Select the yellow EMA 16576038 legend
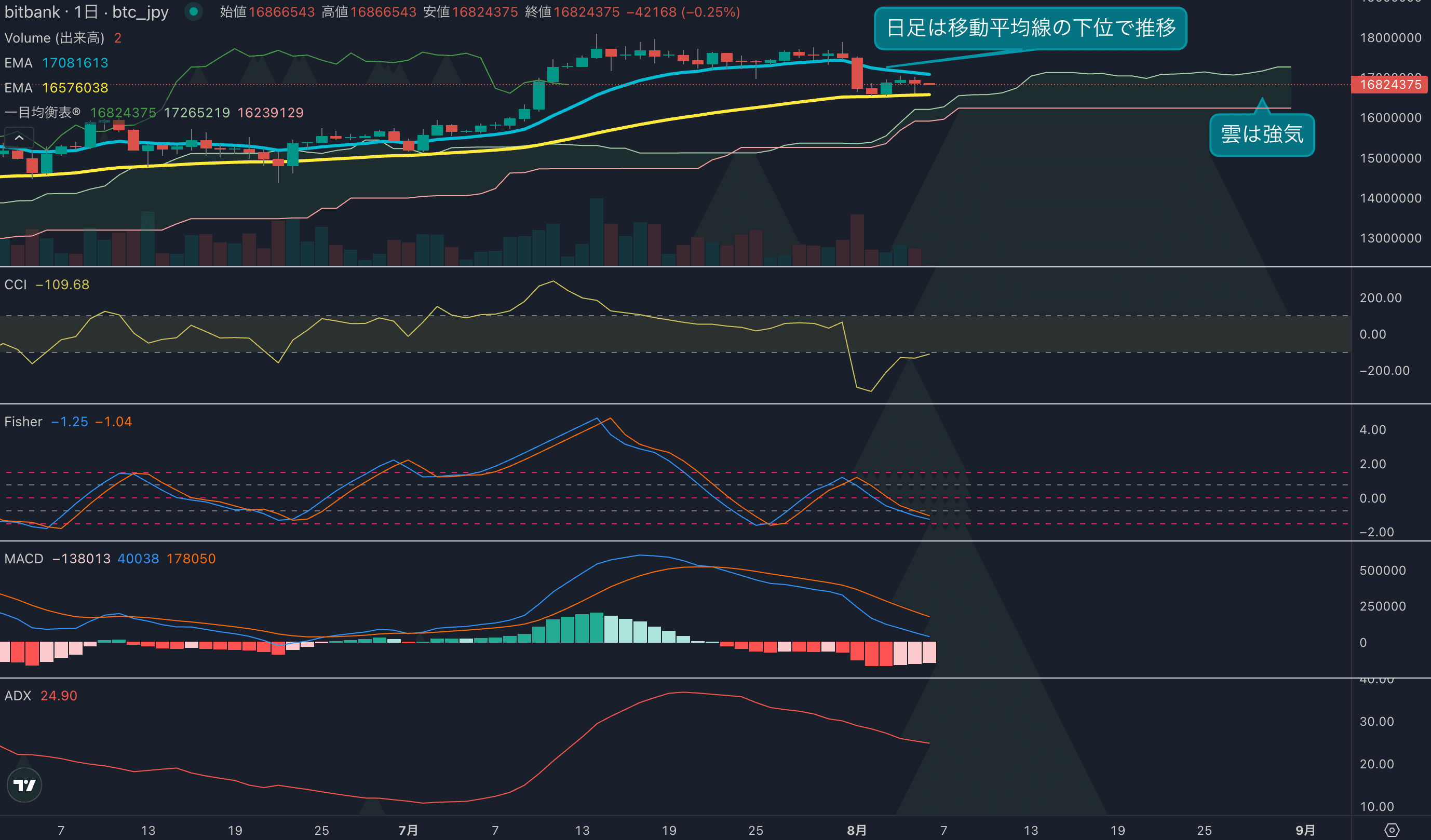 pyautogui.click(x=56, y=88)
